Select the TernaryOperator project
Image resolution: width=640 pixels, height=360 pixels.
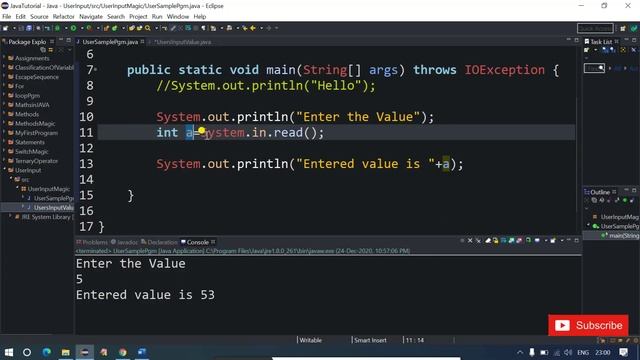pyautogui.click(x=36, y=161)
